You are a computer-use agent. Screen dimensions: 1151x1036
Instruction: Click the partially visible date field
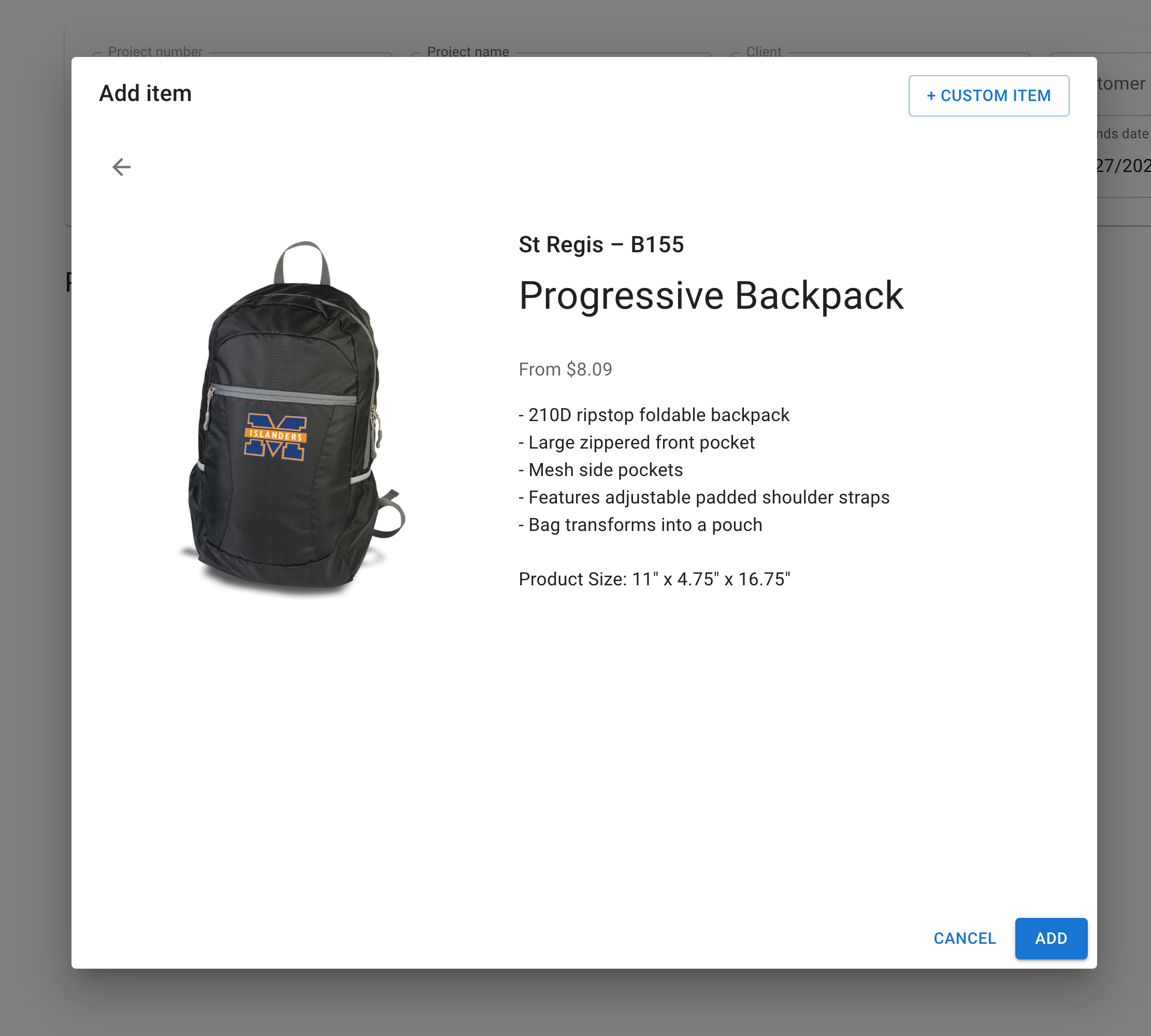click(1123, 165)
